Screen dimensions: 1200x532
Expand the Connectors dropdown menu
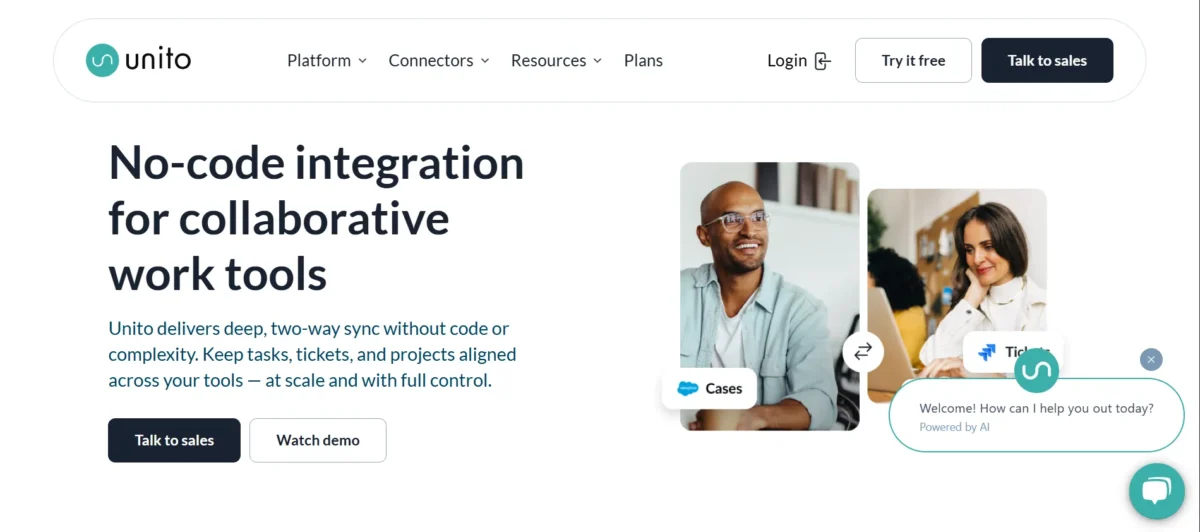(439, 61)
